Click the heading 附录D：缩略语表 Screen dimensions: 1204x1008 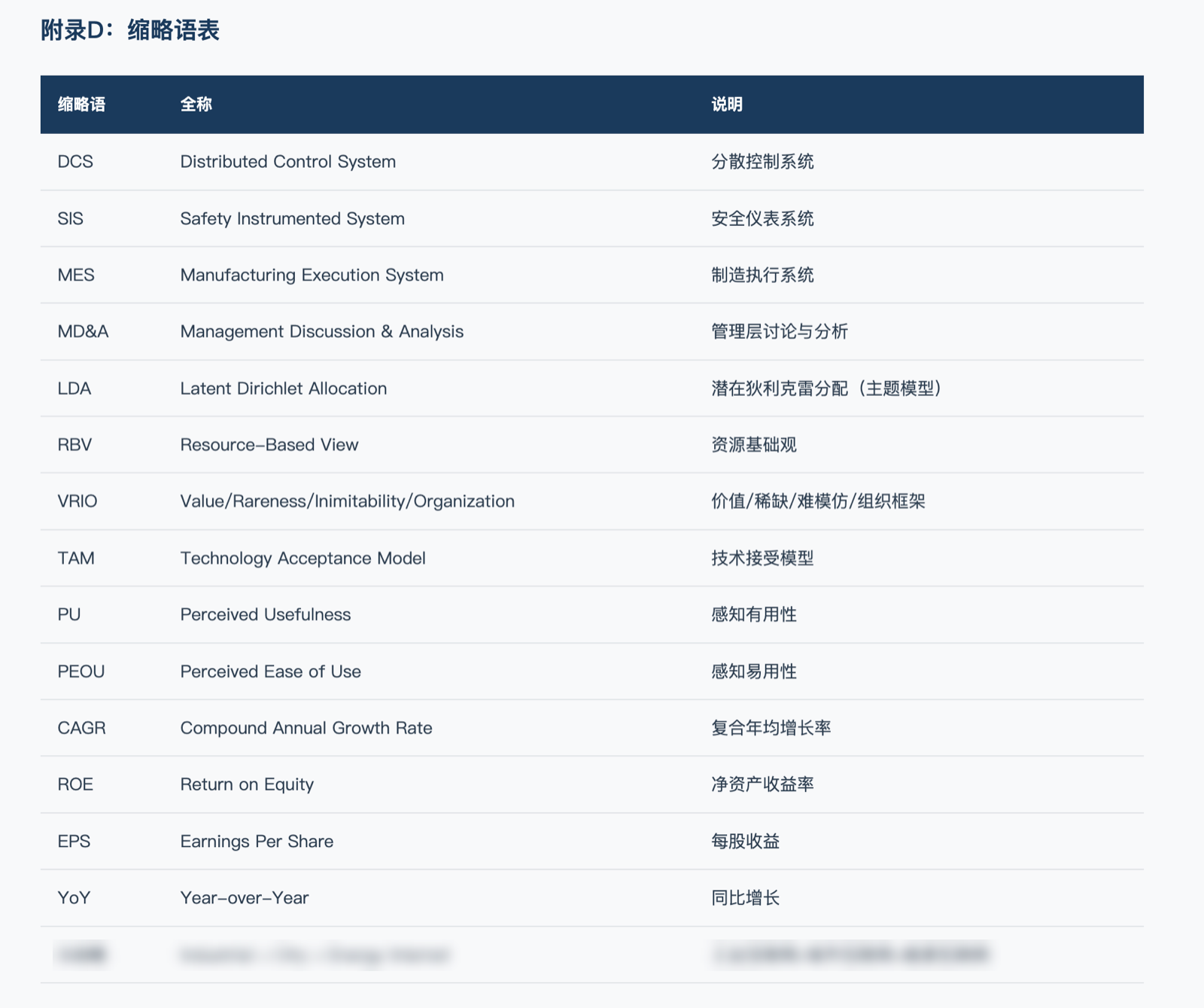click(130, 30)
